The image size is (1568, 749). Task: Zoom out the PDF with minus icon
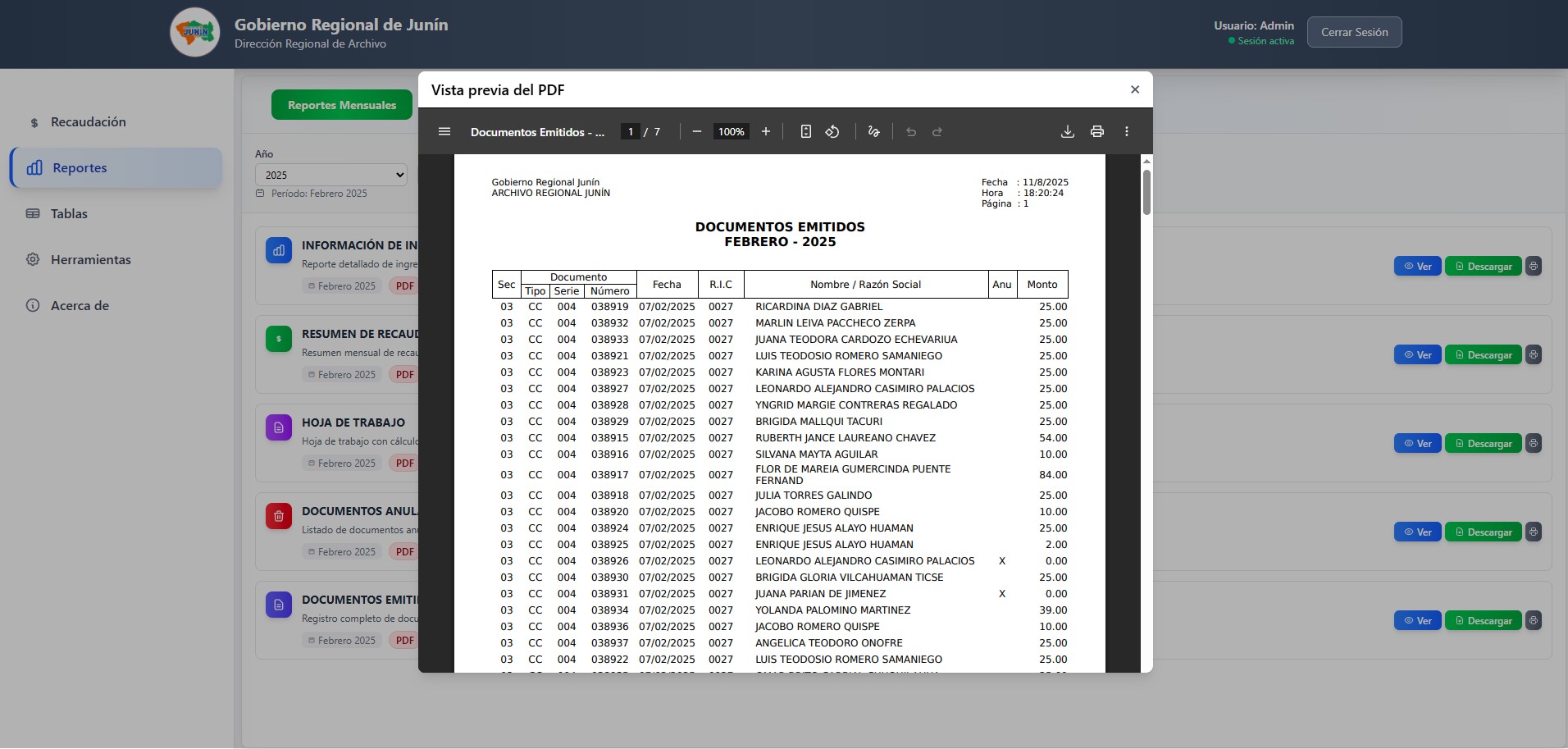(x=697, y=131)
